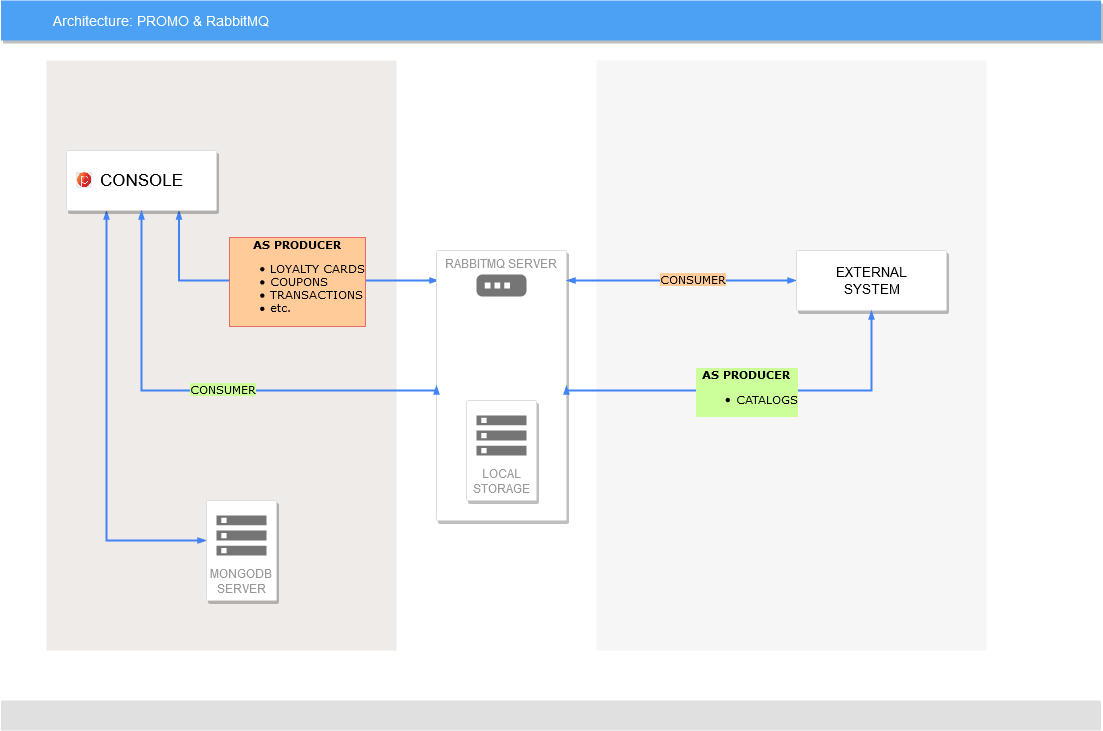Viewport: 1103px width, 731px height.
Task: Select the EXTERNAL SYSTEM box
Action: pyautogui.click(x=872, y=281)
